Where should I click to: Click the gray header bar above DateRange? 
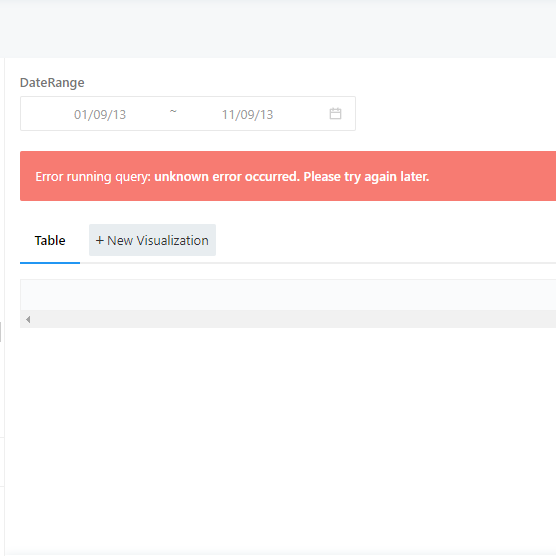278,29
